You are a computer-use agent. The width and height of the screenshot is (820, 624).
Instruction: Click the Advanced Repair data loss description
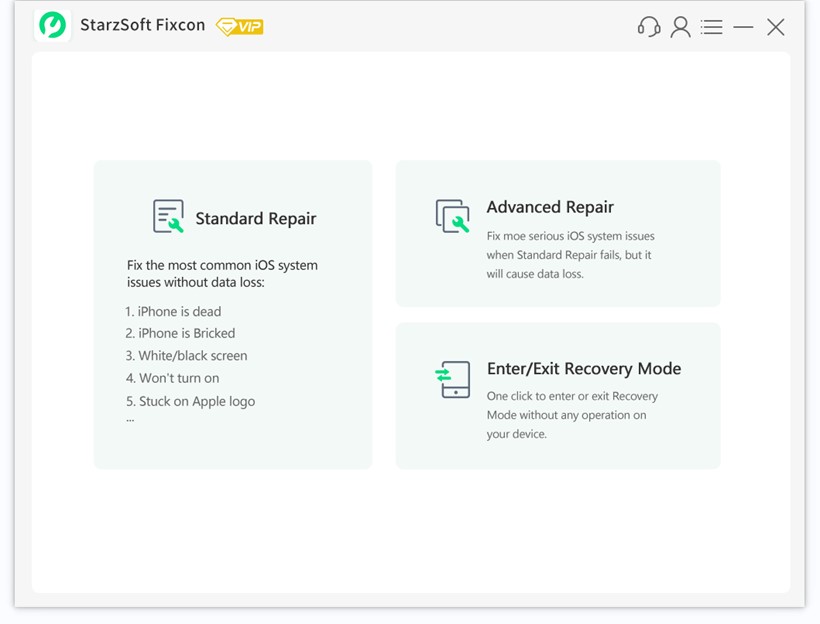click(570, 255)
